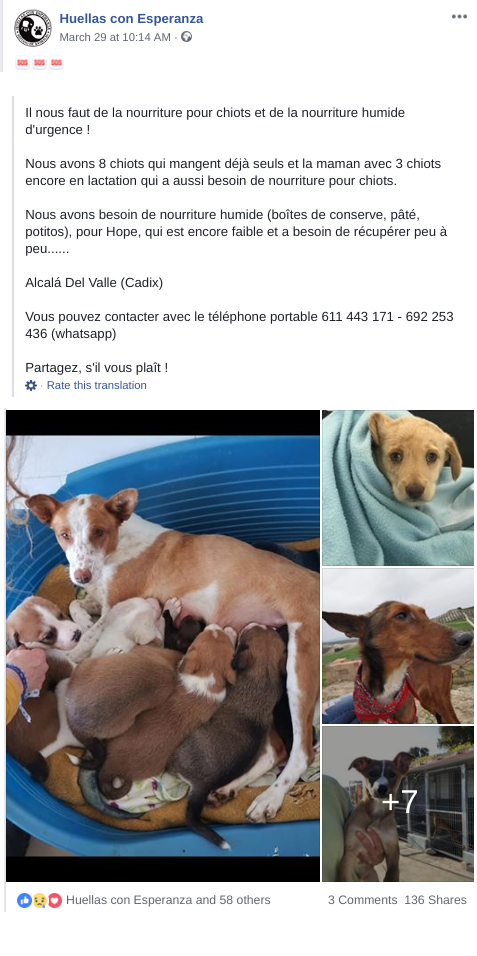
Task: Open the puppy in blue blanket photo
Action: pos(398,488)
